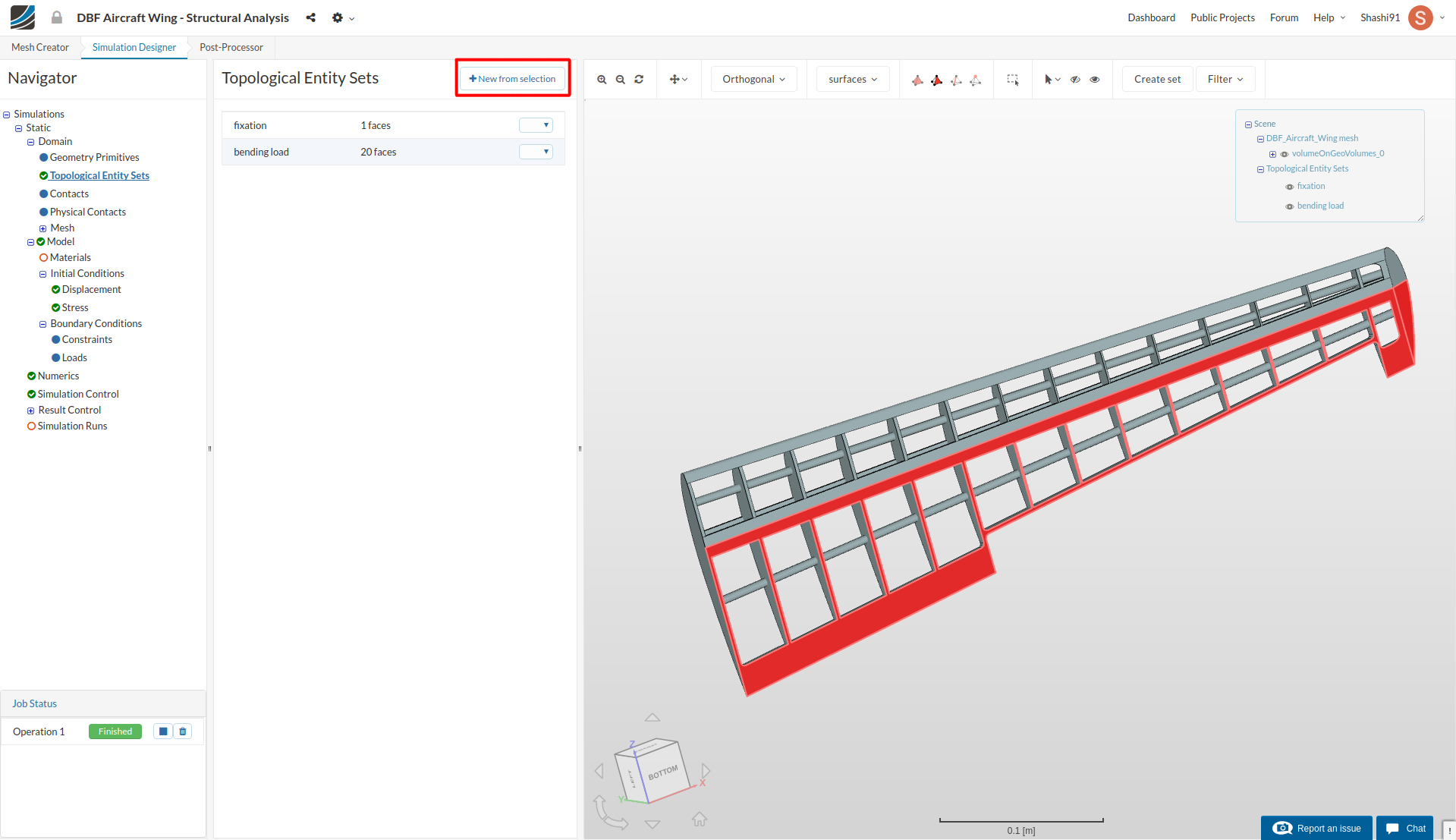Go to Public Projects
Screen dimensions: 1456x840
(1222, 17)
